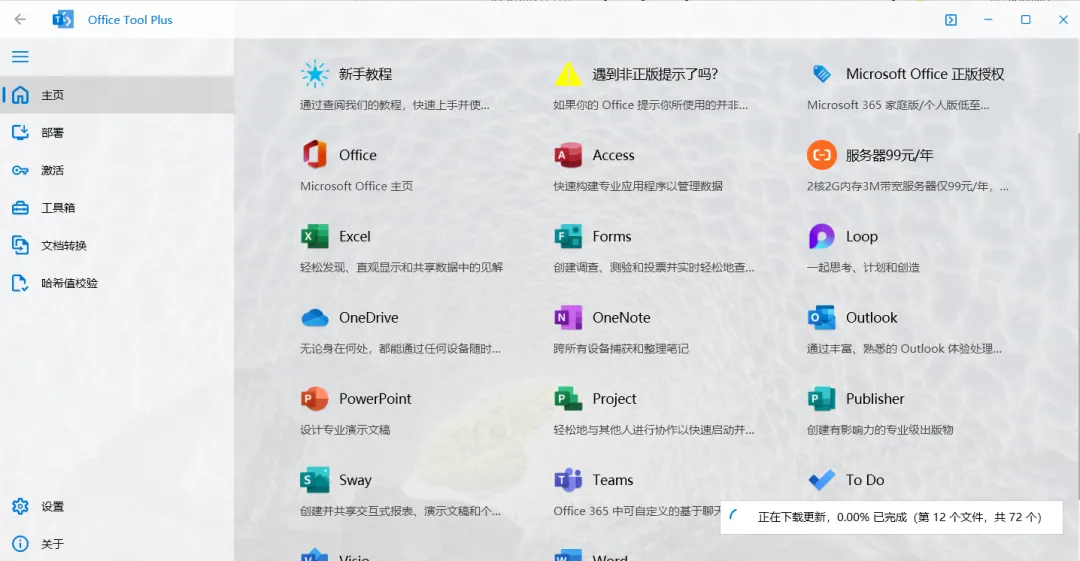Open 设置 settings
Screen dimensions: 1080x561
pos(117,507)
